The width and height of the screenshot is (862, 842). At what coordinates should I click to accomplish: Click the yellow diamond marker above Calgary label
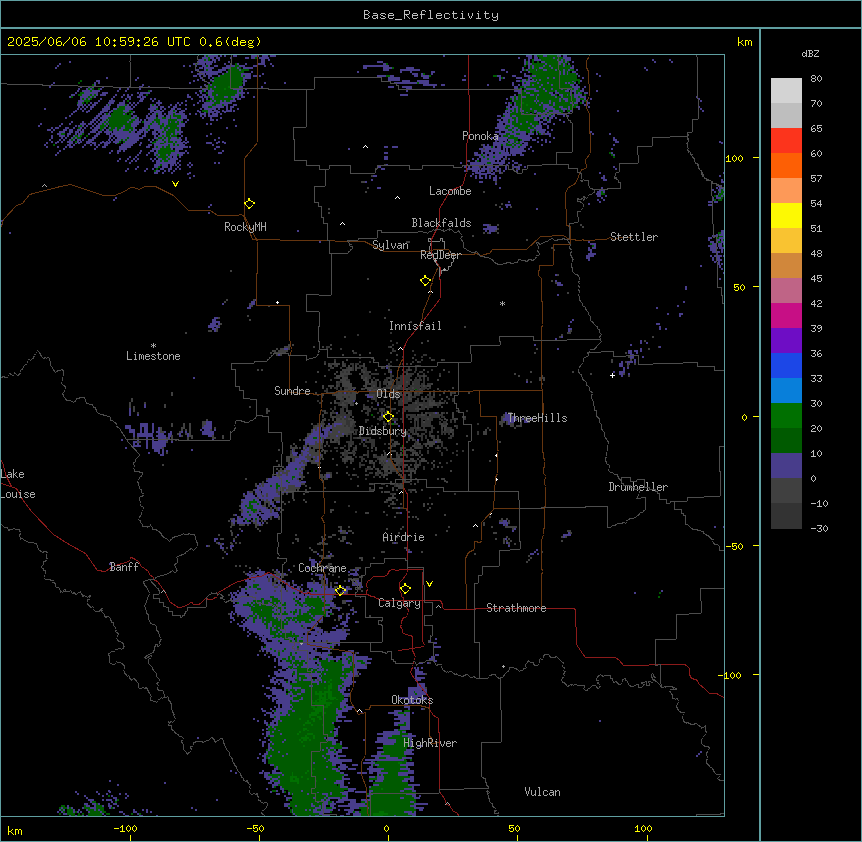click(x=405, y=589)
